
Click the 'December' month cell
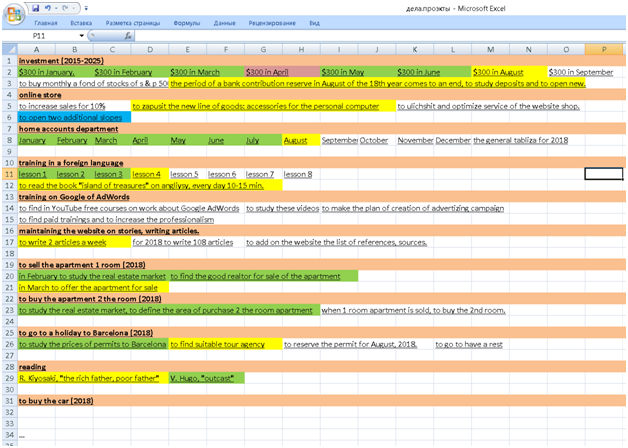pyautogui.click(x=453, y=140)
